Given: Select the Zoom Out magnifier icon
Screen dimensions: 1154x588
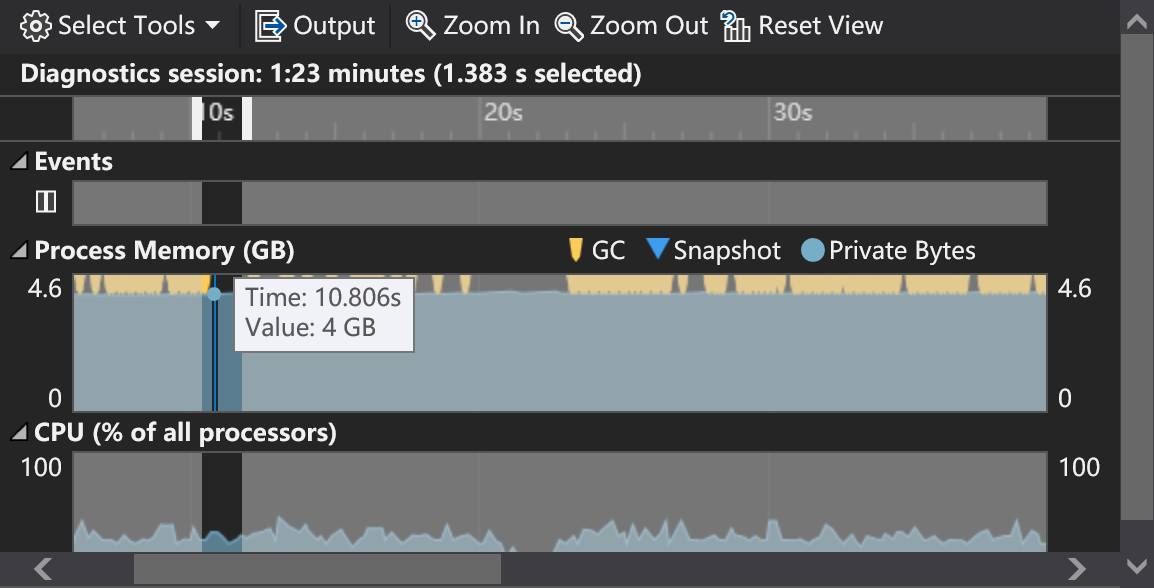Looking at the screenshot, I should coord(570,26).
